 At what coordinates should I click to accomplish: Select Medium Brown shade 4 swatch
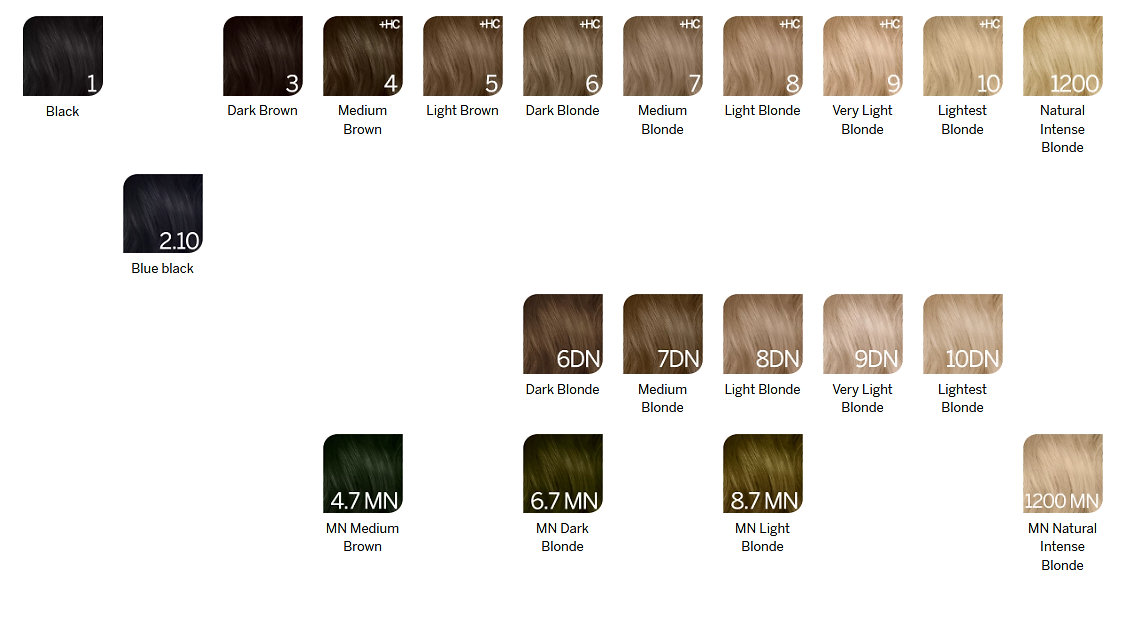(362, 56)
